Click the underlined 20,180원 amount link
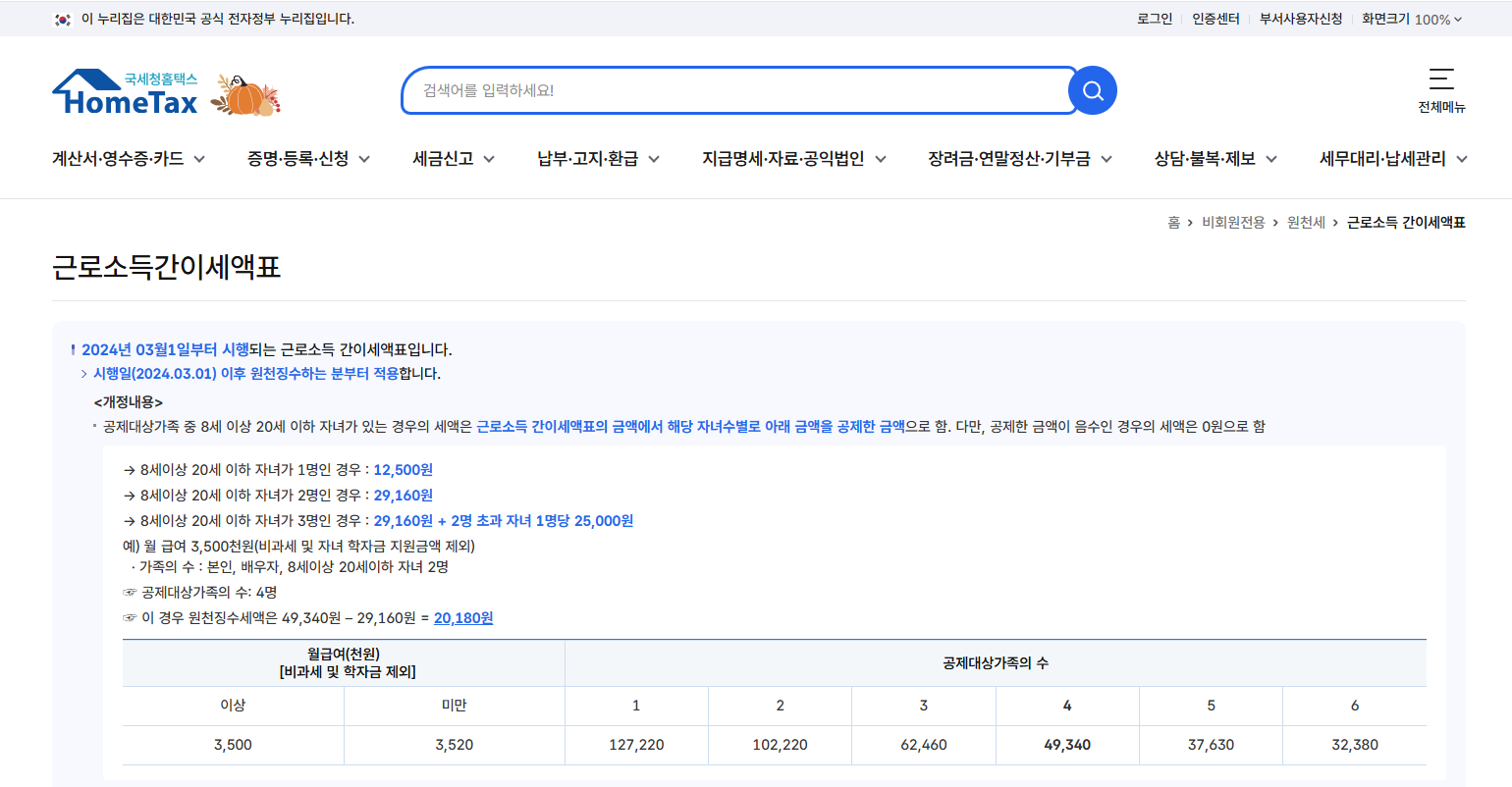The image size is (1512, 787). 462,617
